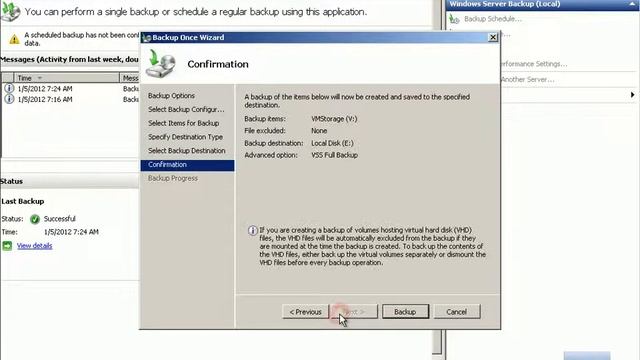This screenshot has width=640, height=360.
Task: Click info icon for 7:24 AM message
Action: click(x=9, y=89)
